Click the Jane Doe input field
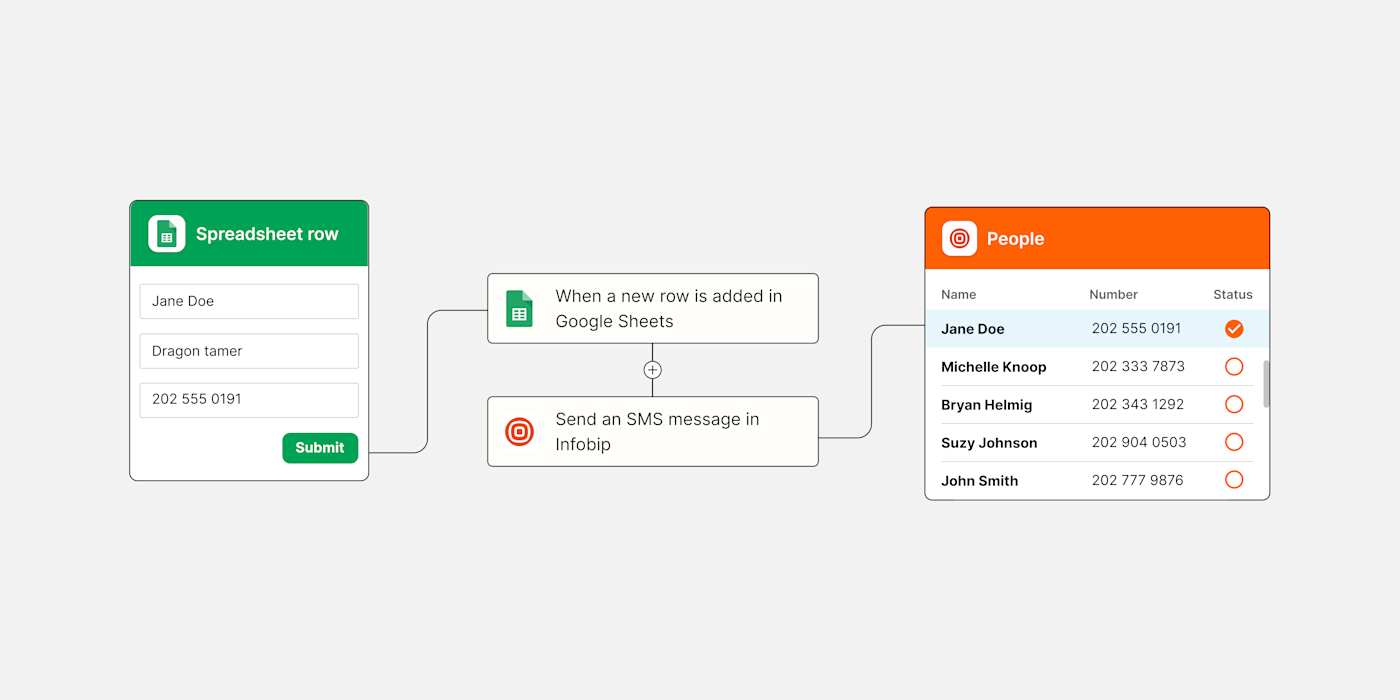The height and width of the screenshot is (700, 1400). [249, 301]
